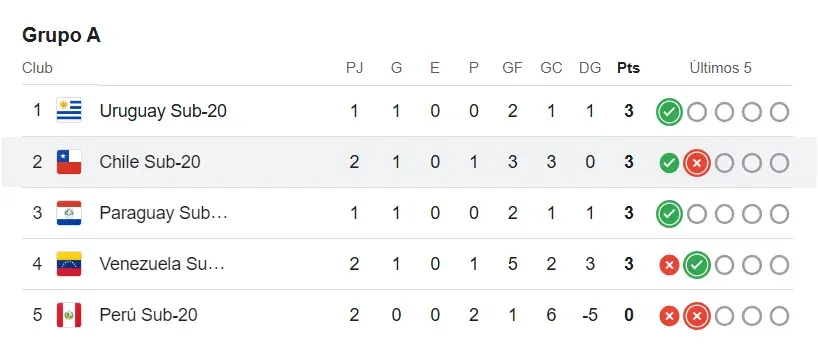Viewport: 818px width, 363px height.
Task: Click Paraguay's green win checkmark icon
Action: pyautogui.click(x=669, y=214)
